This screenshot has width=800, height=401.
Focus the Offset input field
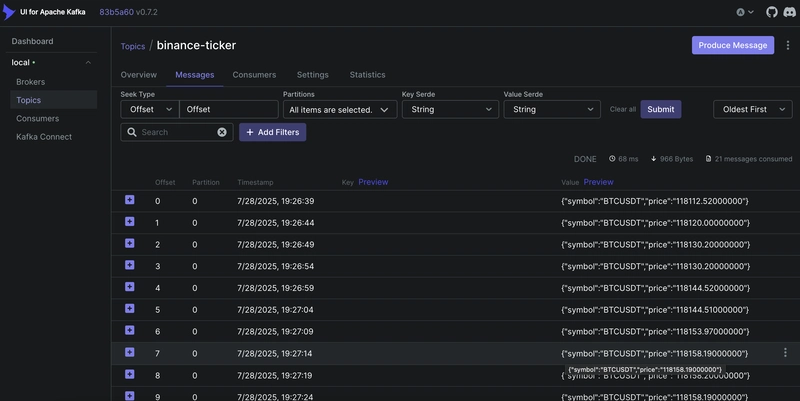pyautogui.click(x=229, y=109)
